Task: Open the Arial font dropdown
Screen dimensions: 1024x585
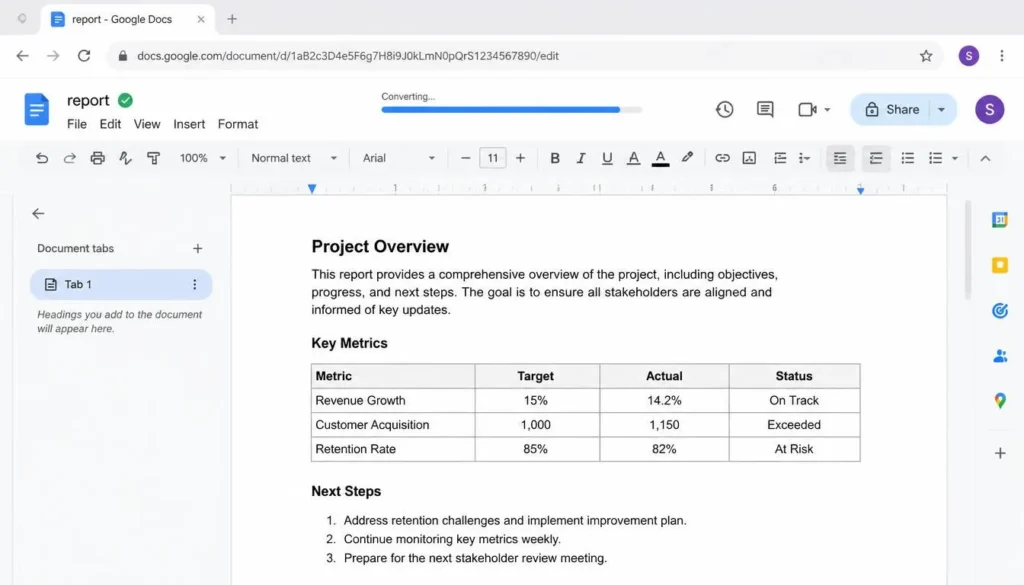Action: coord(398,158)
